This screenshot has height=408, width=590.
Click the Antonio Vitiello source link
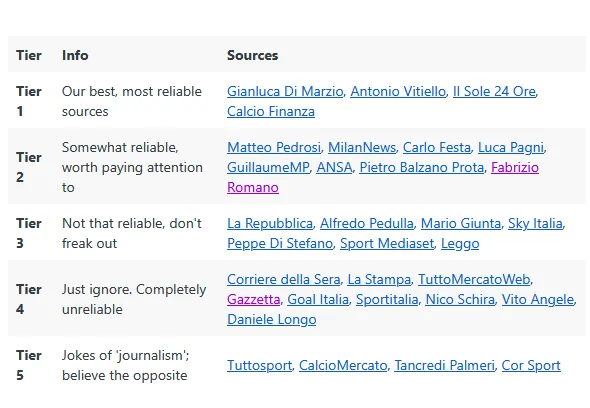(x=398, y=91)
